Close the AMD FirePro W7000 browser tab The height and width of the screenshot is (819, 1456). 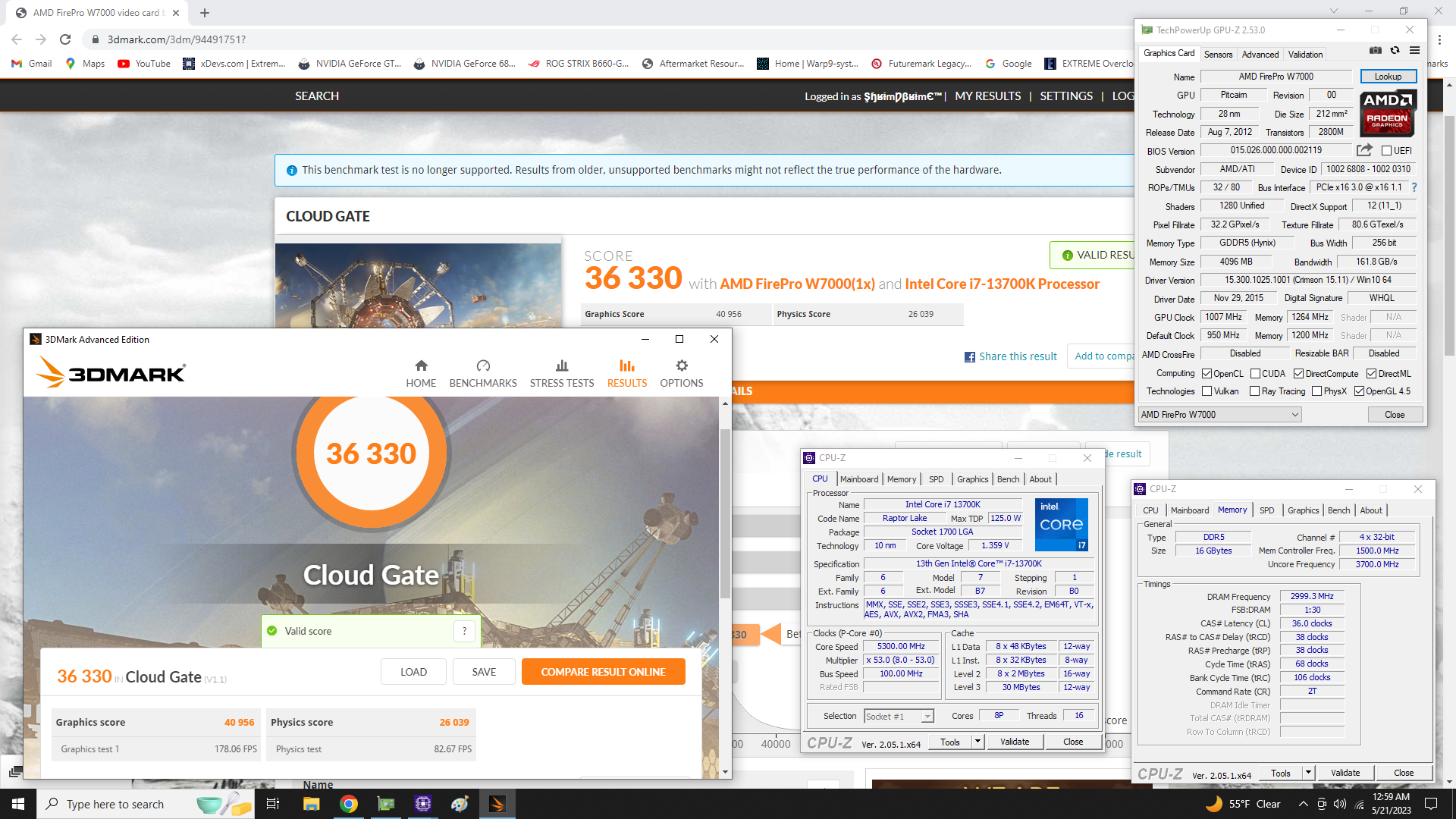176,13
